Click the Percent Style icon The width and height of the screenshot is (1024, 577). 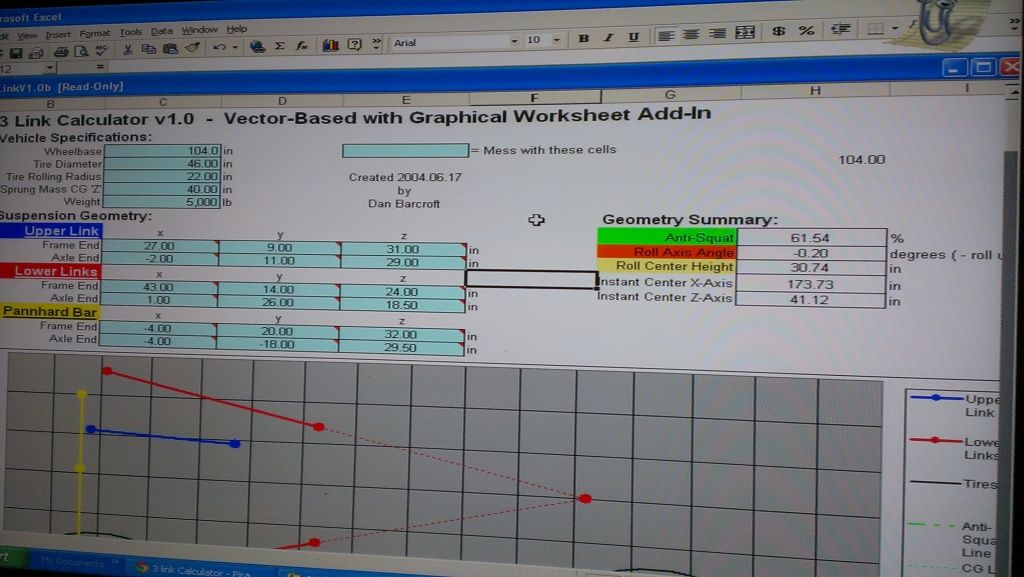pyautogui.click(x=806, y=32)
